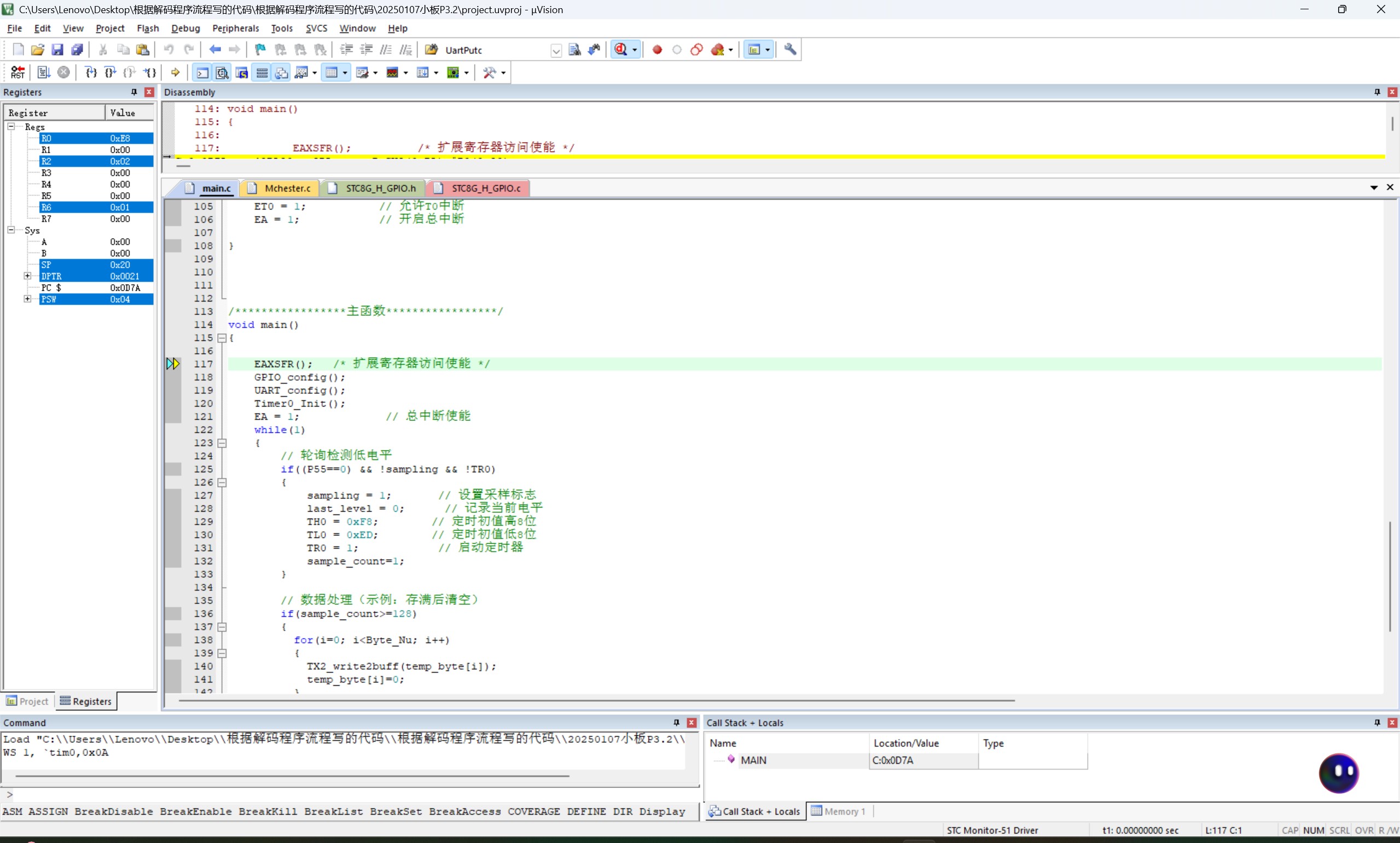Image resolution: width=1400 pixels, height=843 pixels.
Task: Pin the Disassembly panel
Action: [x=1376, y=92]
